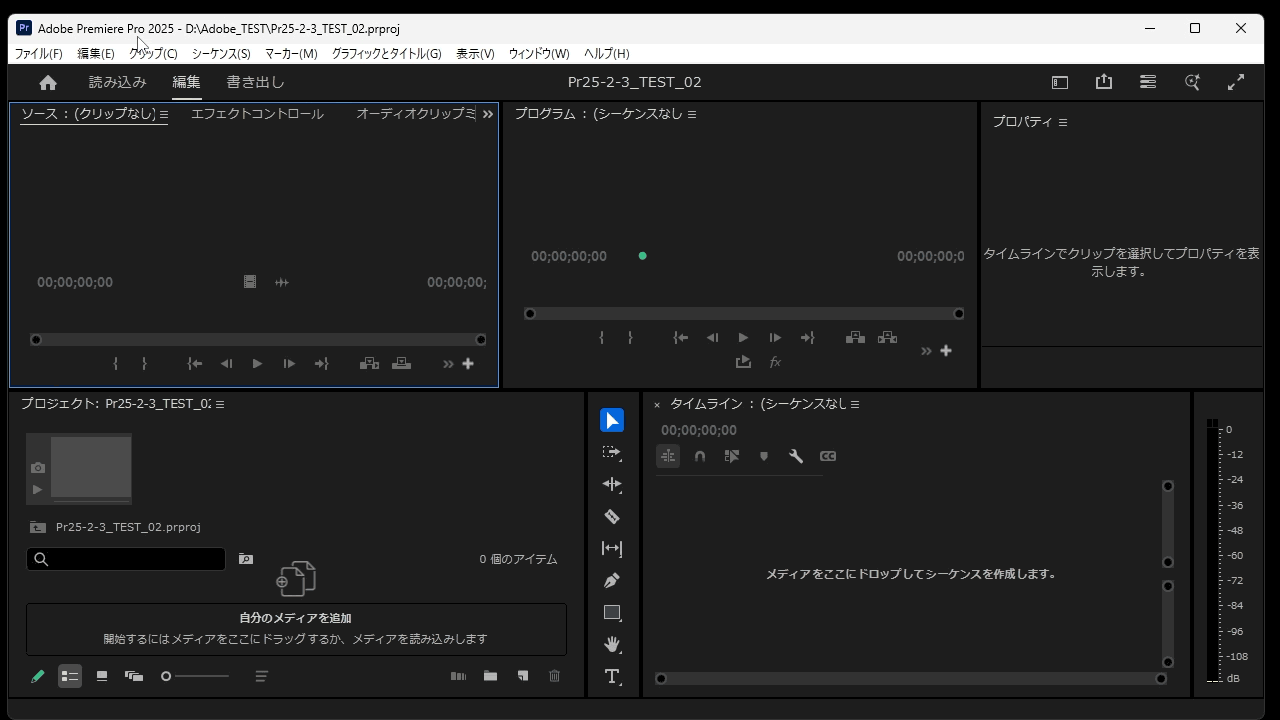Image resolution: width=1280 pixels, height=720 pixels.
Task: Toggle full screen video icon in header
Action: 1236,83
